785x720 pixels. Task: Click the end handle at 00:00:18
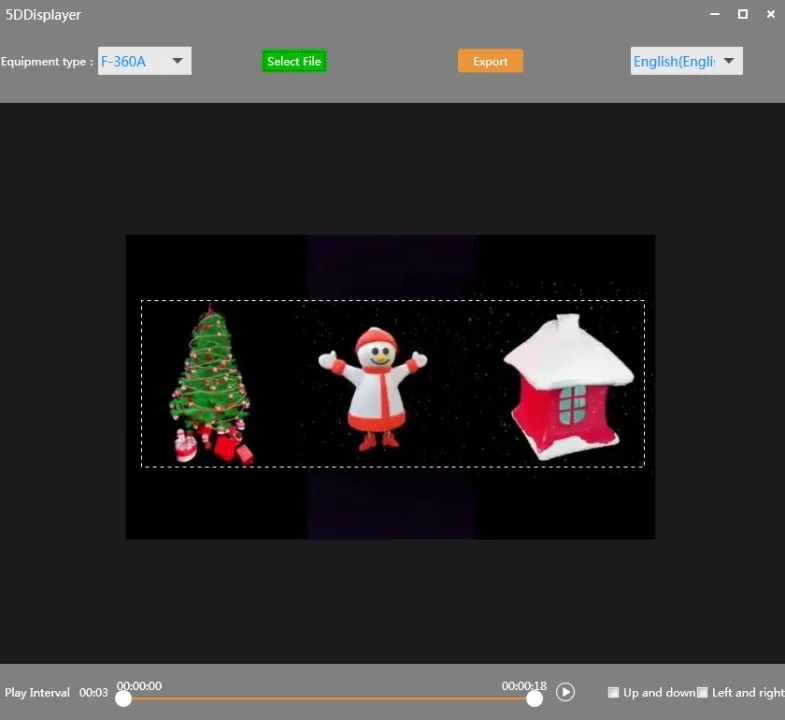coord(535,698)
